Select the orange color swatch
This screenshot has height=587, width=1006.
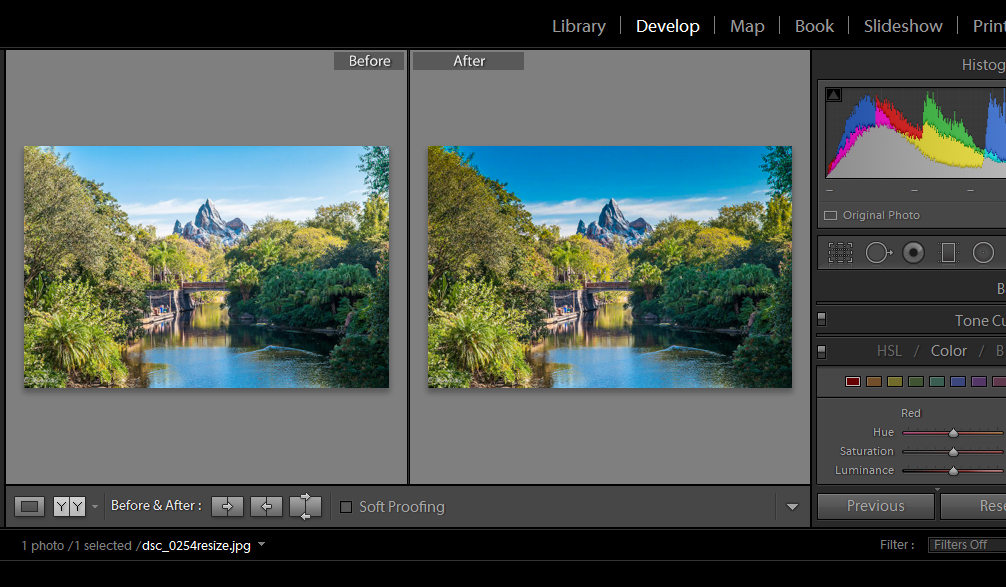click(874, 382)
